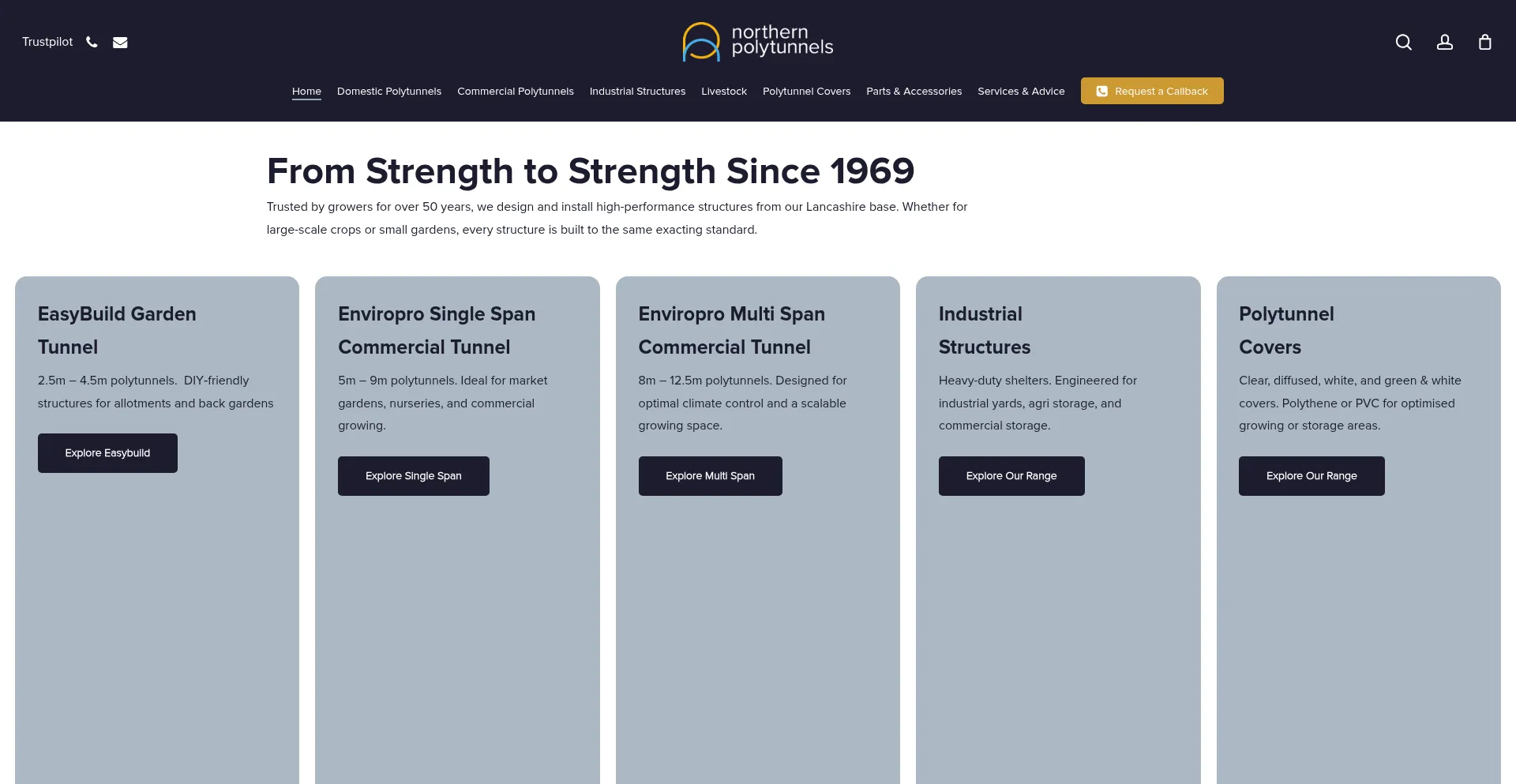Viewport: 1516px width, 784px height.
Task: Open the search magnifier icon
Action: (1403, 42)
